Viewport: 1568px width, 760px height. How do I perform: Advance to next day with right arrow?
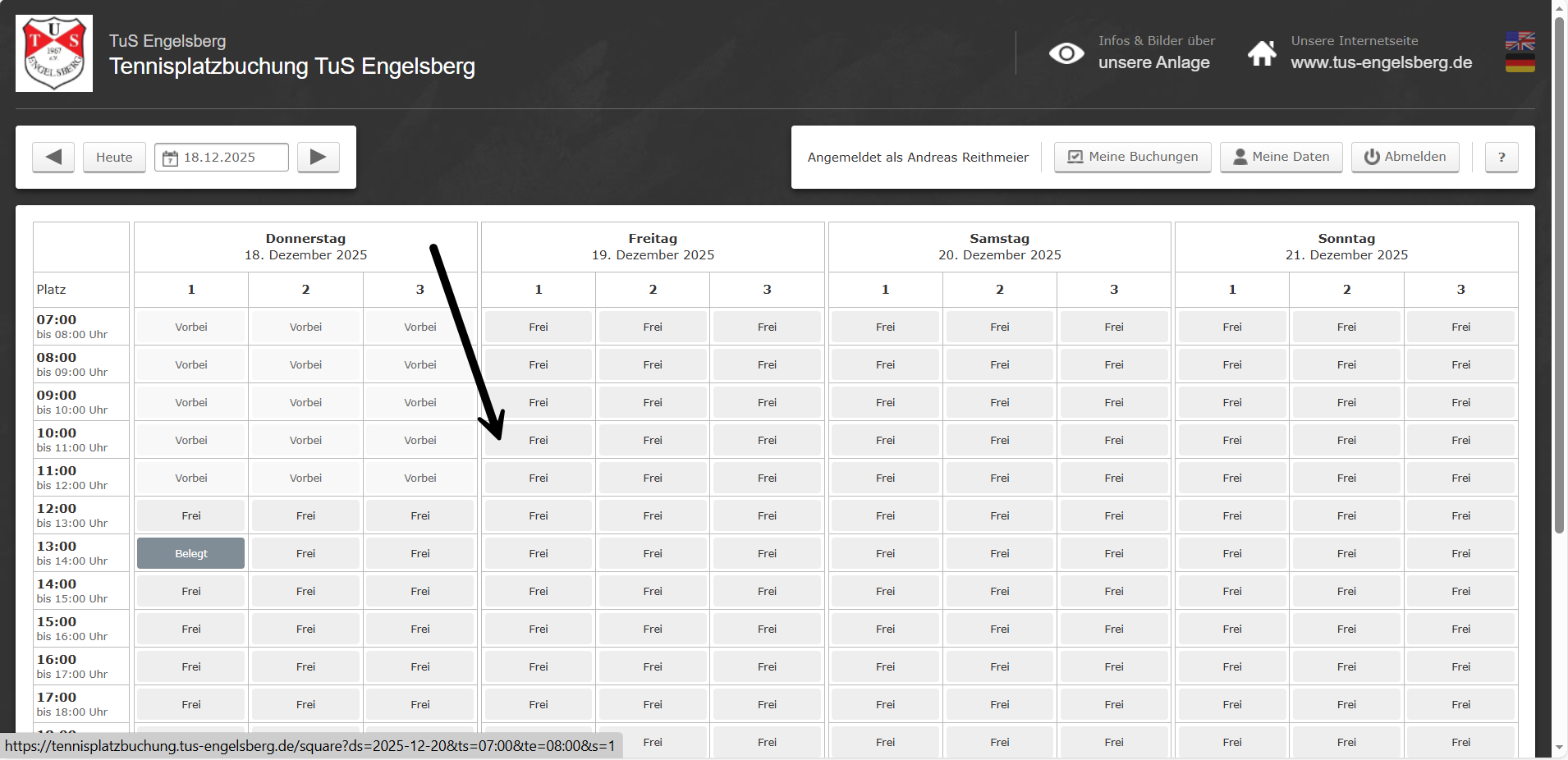click(x=319, y=157)
